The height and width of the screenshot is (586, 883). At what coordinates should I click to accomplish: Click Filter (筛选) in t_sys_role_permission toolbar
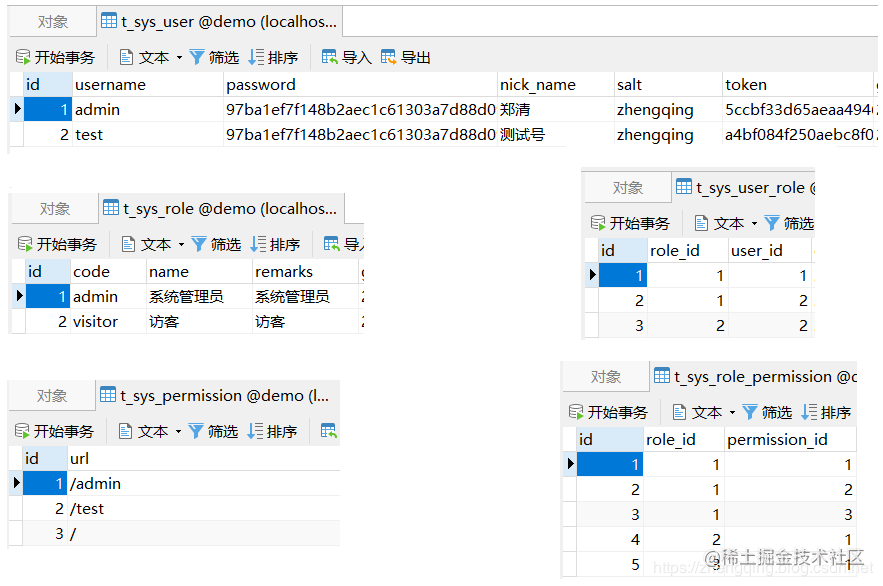coord(768,413)
